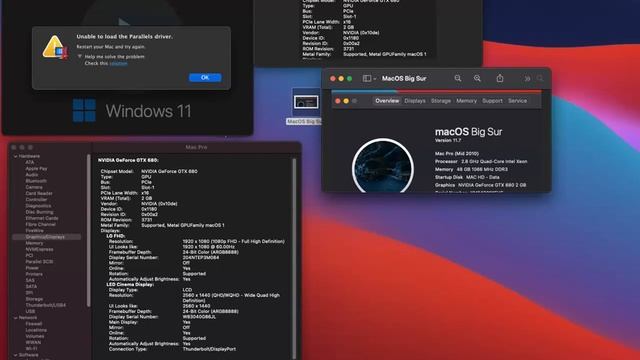The height and width of the screenshot is (360, 640).
Task: Select Fibre Channel in the Hardware list
Action: pyautogui.click(x=40, y=224)
